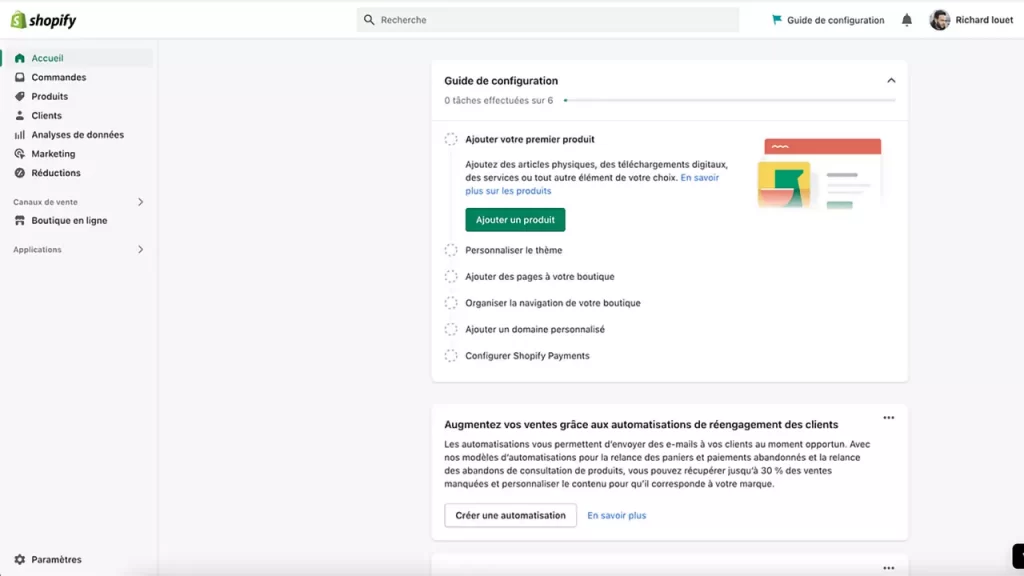Open the notifications bell
The height and width of the screenshot is (576, 1024).
click(906, 20)
